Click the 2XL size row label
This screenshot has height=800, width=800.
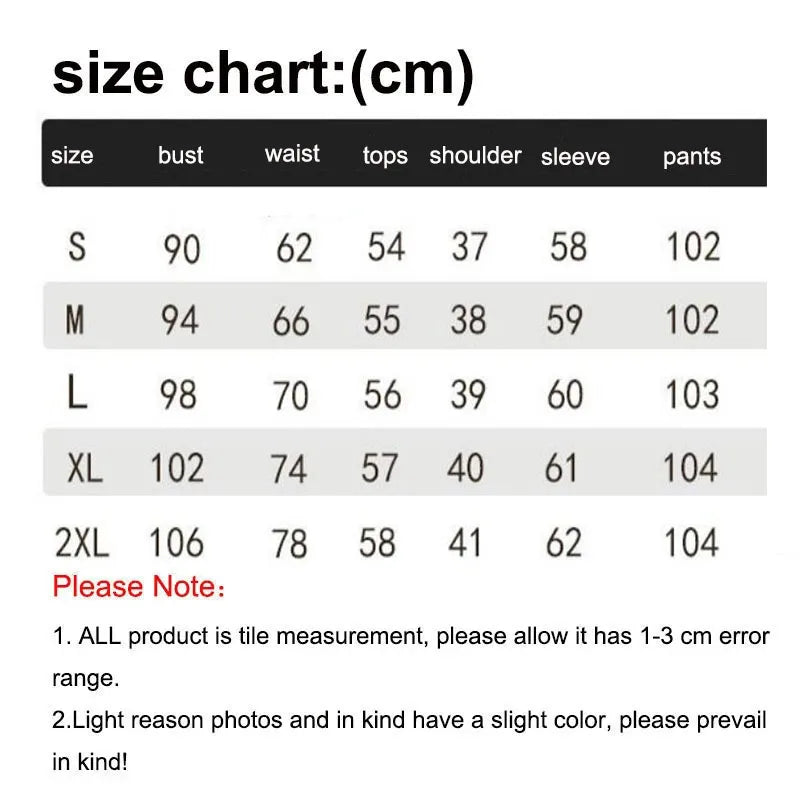82,542
